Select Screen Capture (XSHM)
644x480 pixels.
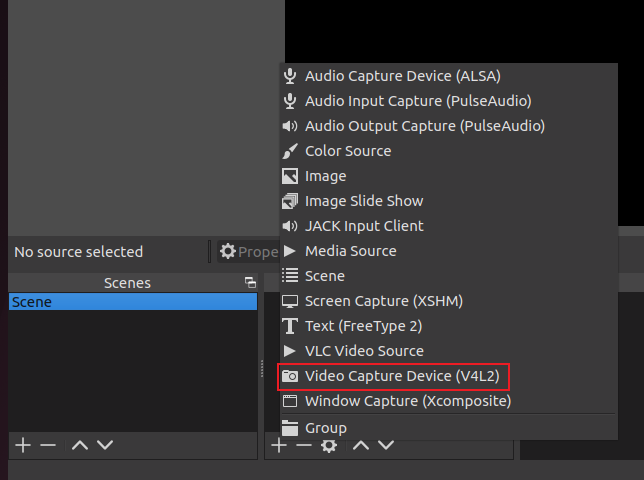[x=383, y=301]
